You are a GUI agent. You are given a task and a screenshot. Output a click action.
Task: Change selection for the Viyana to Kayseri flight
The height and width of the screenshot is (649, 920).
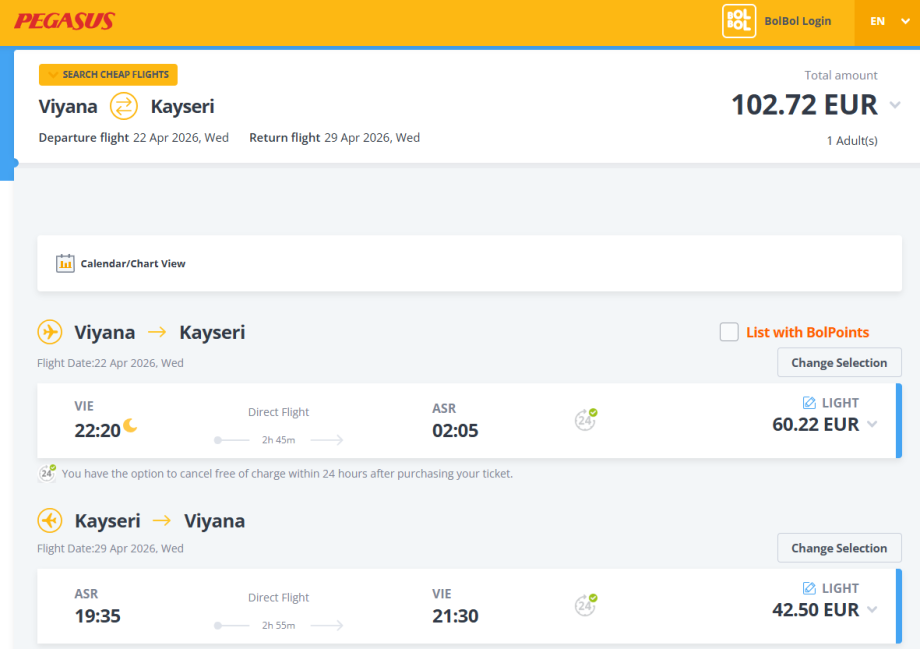[x=838, y=363]
